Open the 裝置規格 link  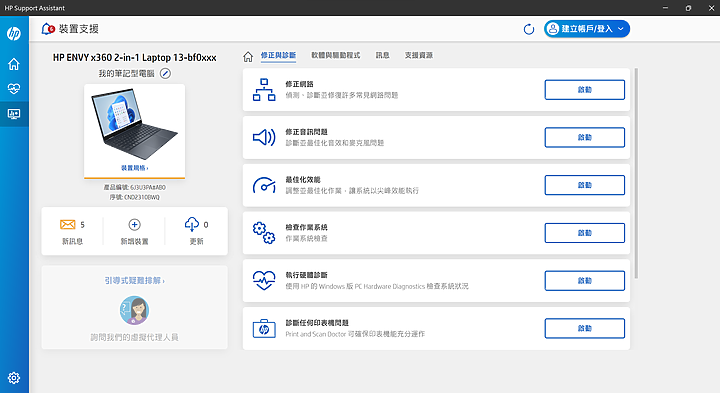pyautogui.click(x=135, y=168)
